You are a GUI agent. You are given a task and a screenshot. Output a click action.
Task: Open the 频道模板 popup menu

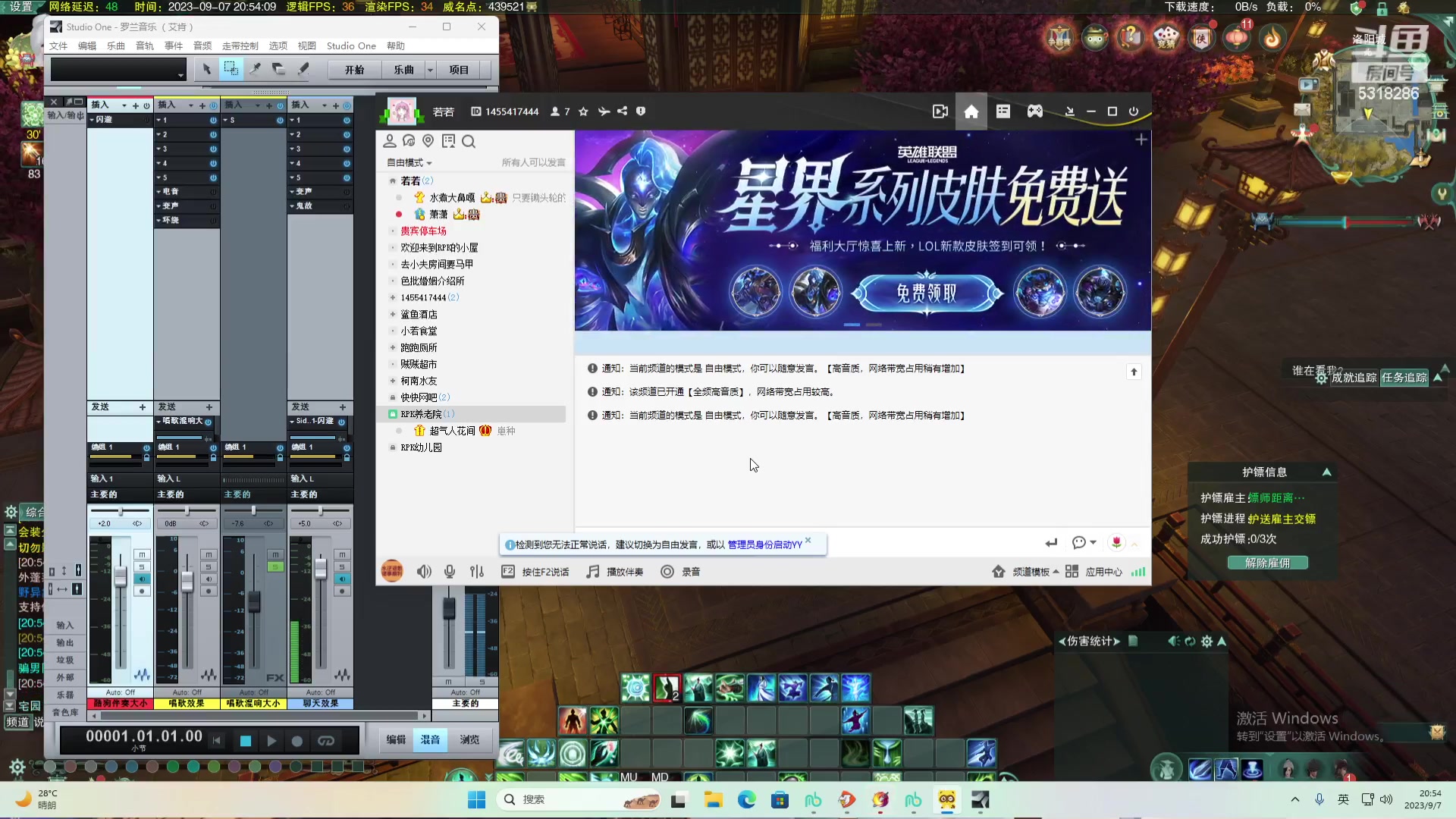coord(1036,572)
